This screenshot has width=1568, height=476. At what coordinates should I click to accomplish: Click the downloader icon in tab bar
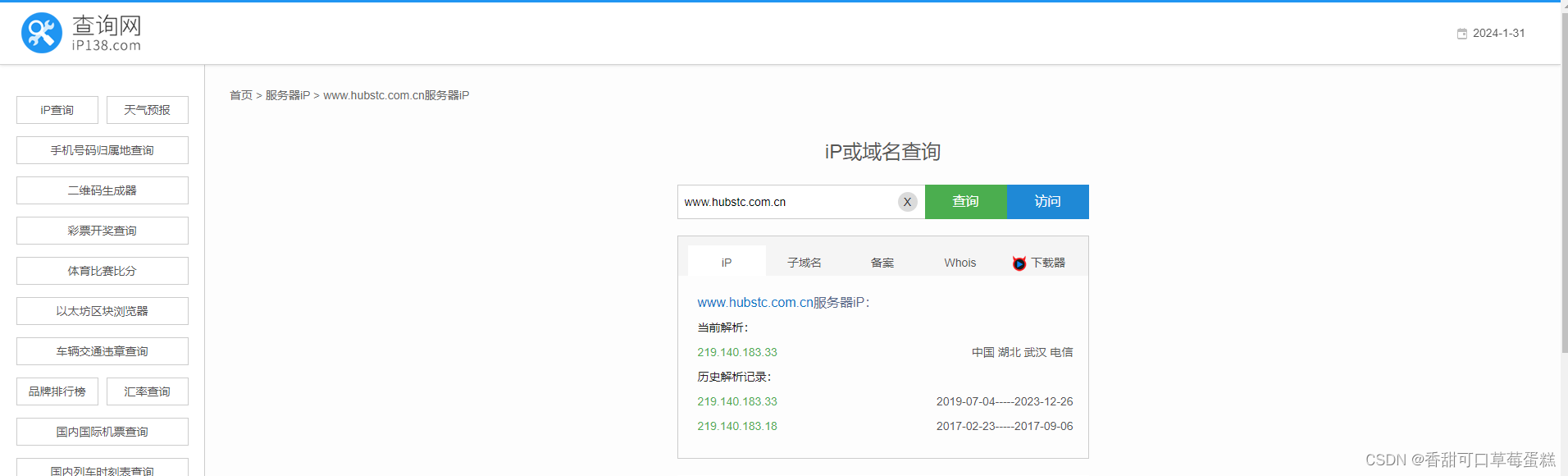coord(1019,263)
